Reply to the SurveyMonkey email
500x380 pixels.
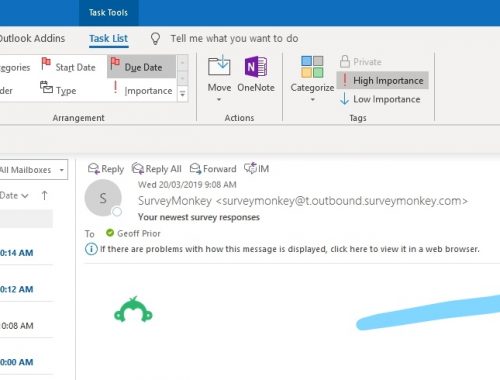pos(106,169)
